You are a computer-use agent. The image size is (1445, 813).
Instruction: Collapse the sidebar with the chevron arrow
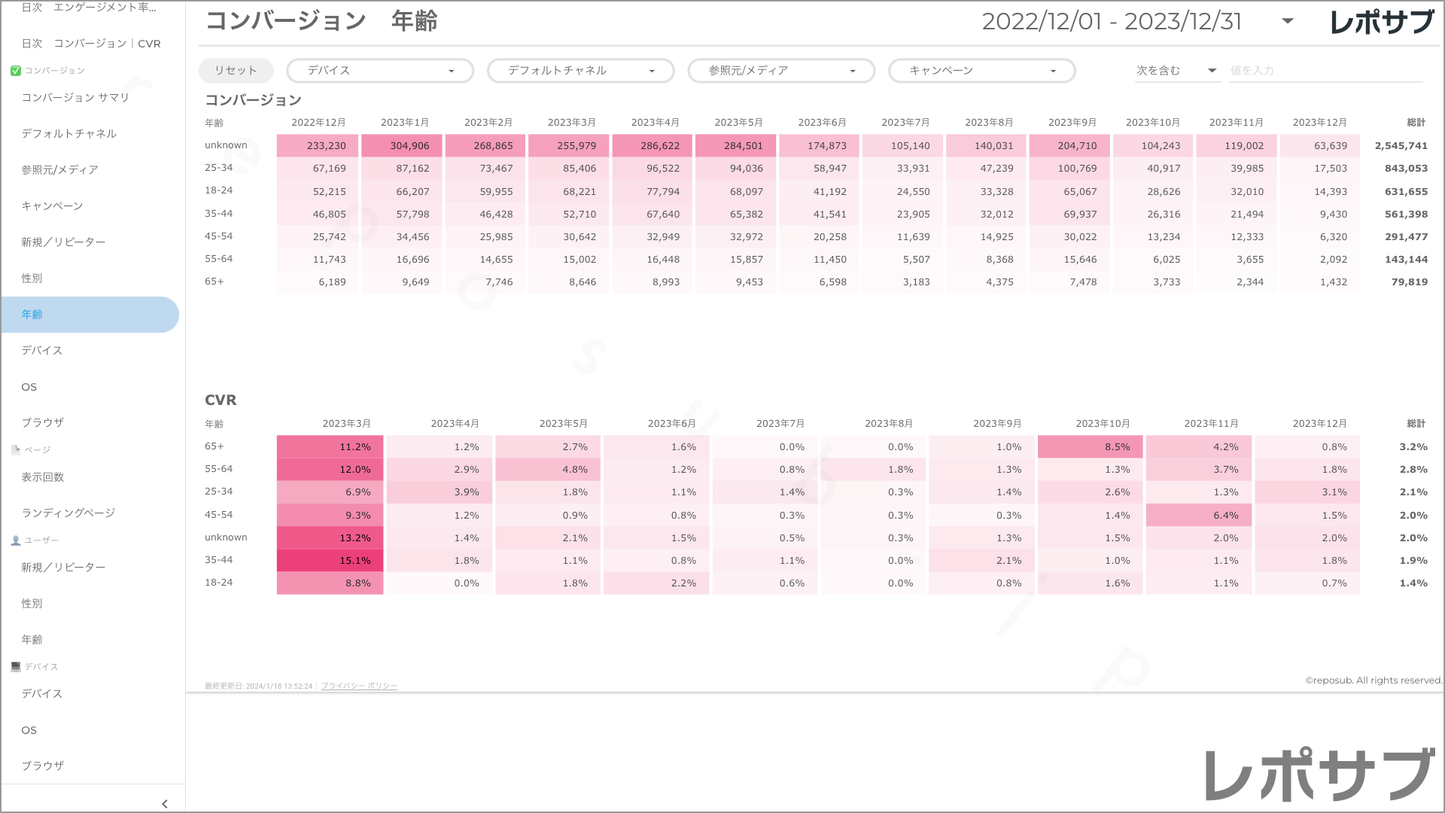coord(164,803)
